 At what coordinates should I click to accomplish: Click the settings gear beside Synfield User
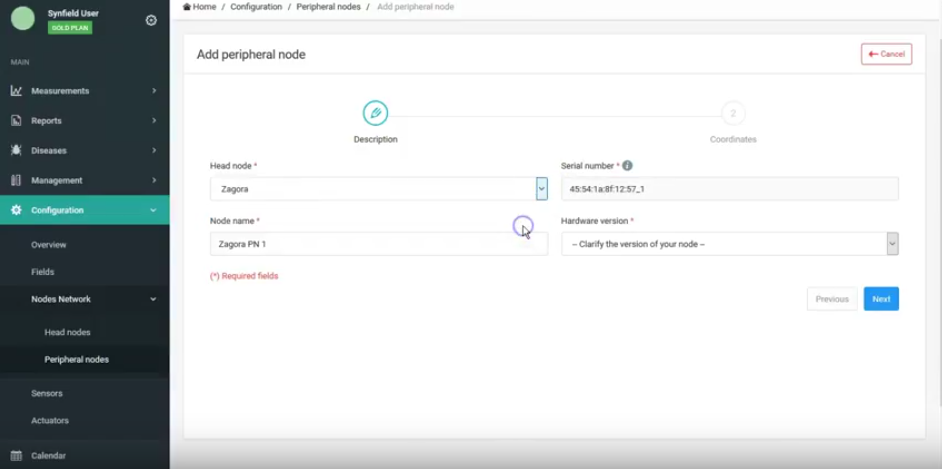[x=151, y=20]
